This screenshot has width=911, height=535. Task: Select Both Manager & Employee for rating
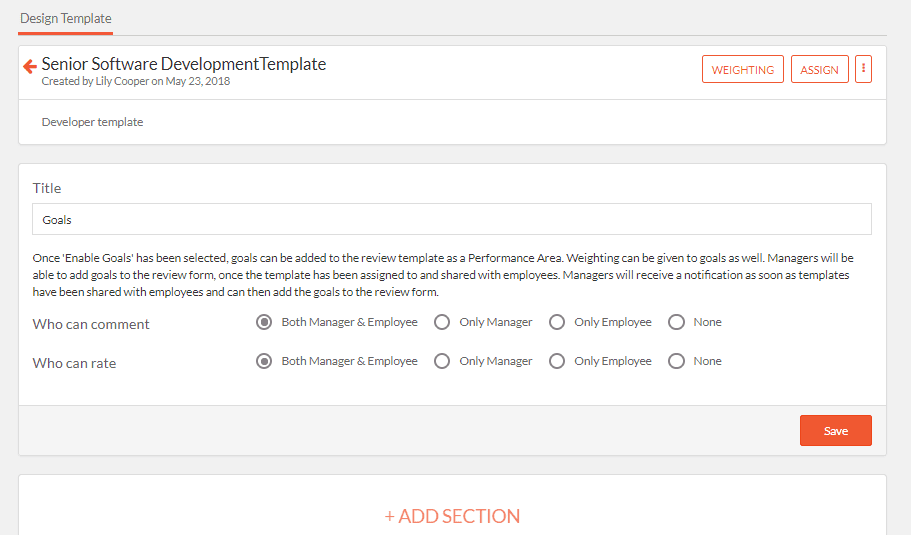(x=264, y=361)
